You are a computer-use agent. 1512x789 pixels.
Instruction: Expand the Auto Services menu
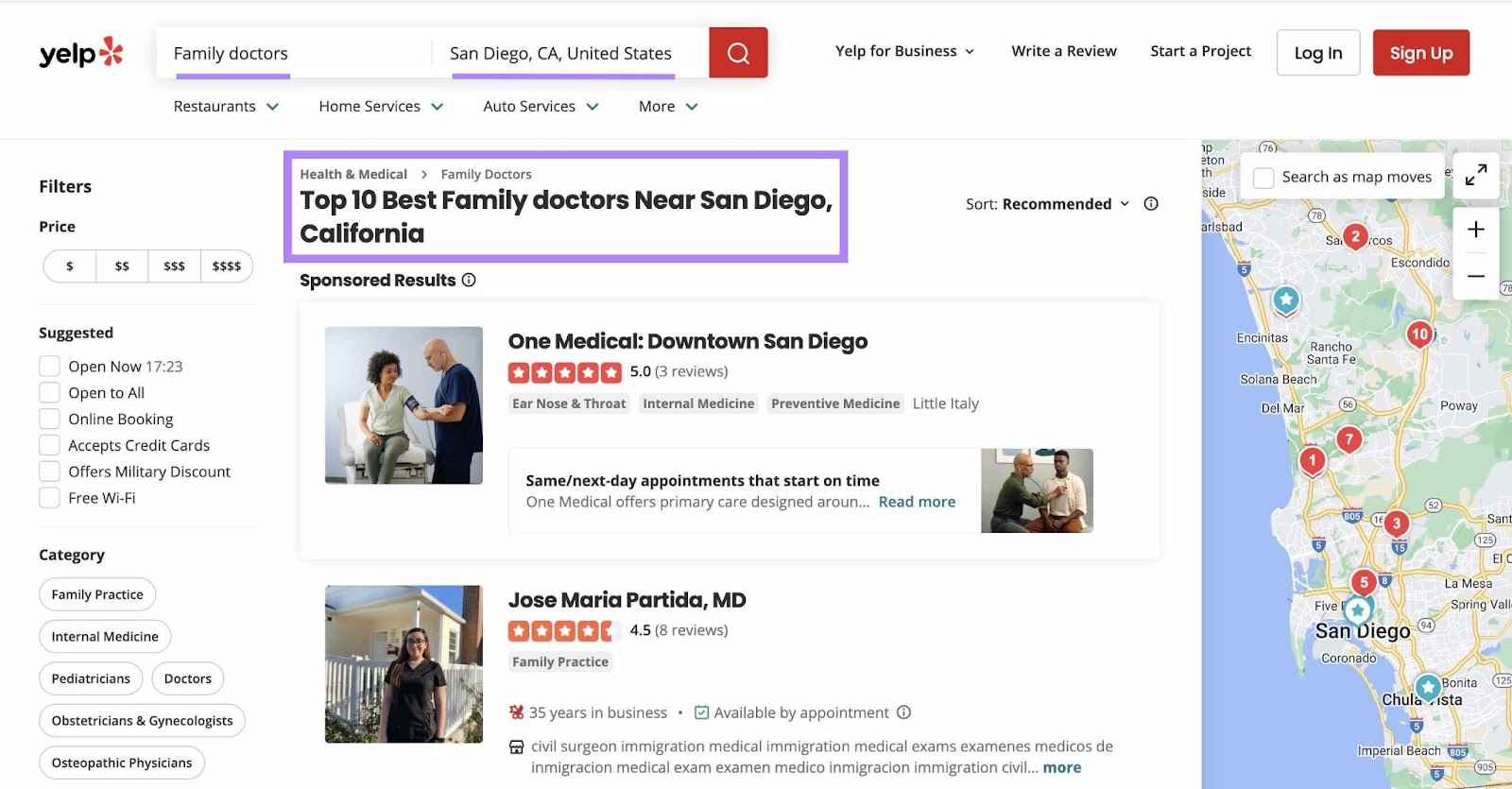pos(541,107)
